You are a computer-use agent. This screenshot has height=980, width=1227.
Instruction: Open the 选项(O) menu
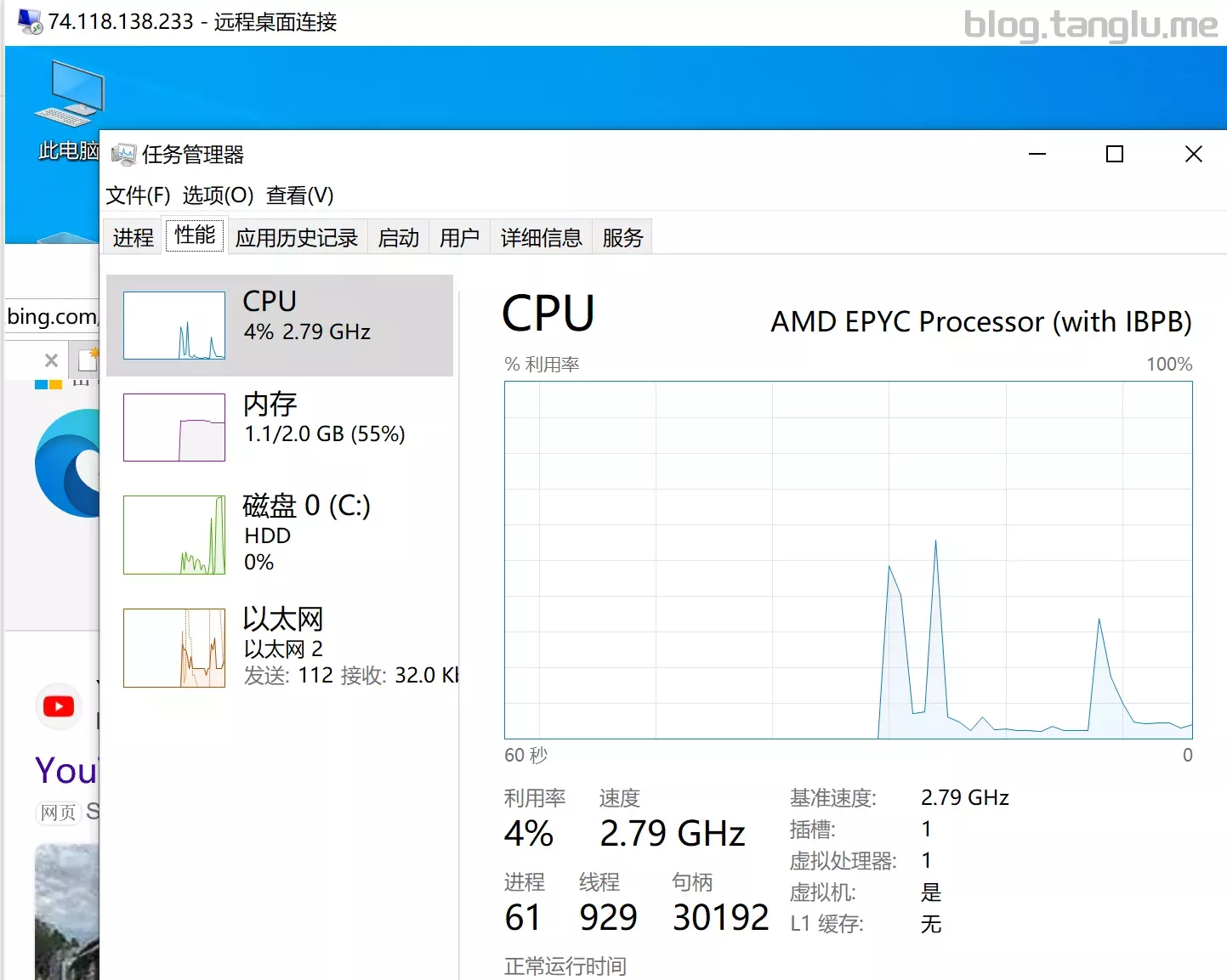(x=218, y=195)
